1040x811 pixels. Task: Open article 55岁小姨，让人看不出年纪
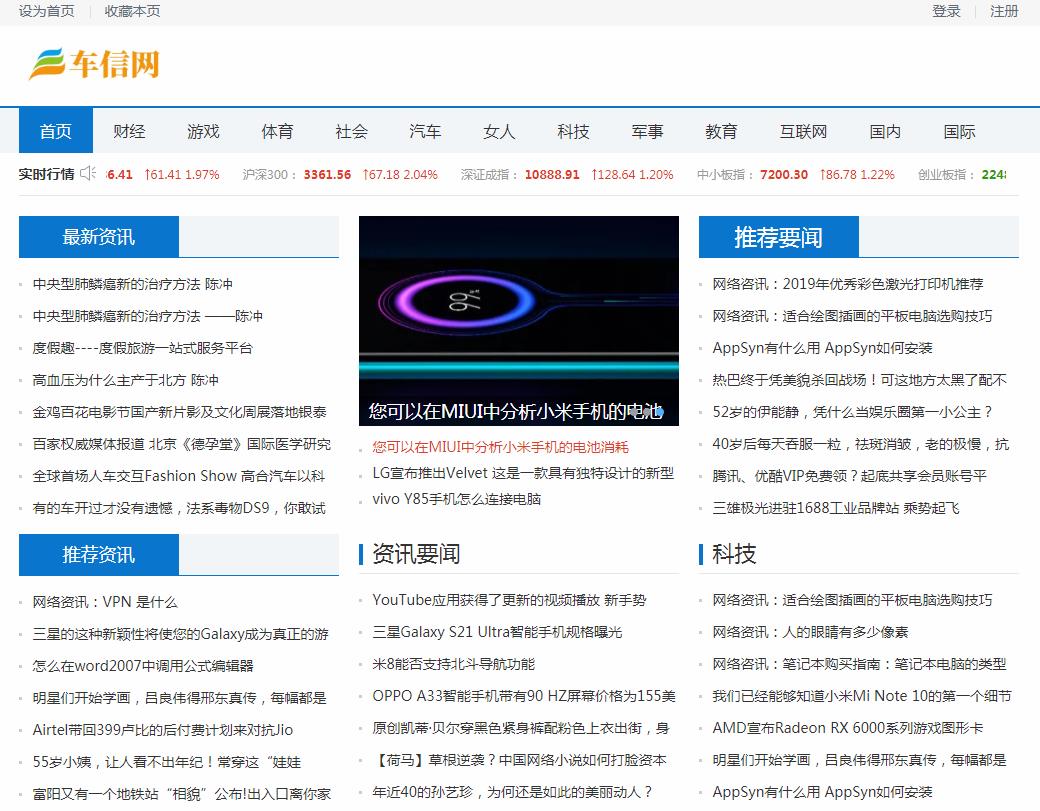pos(166,761)
